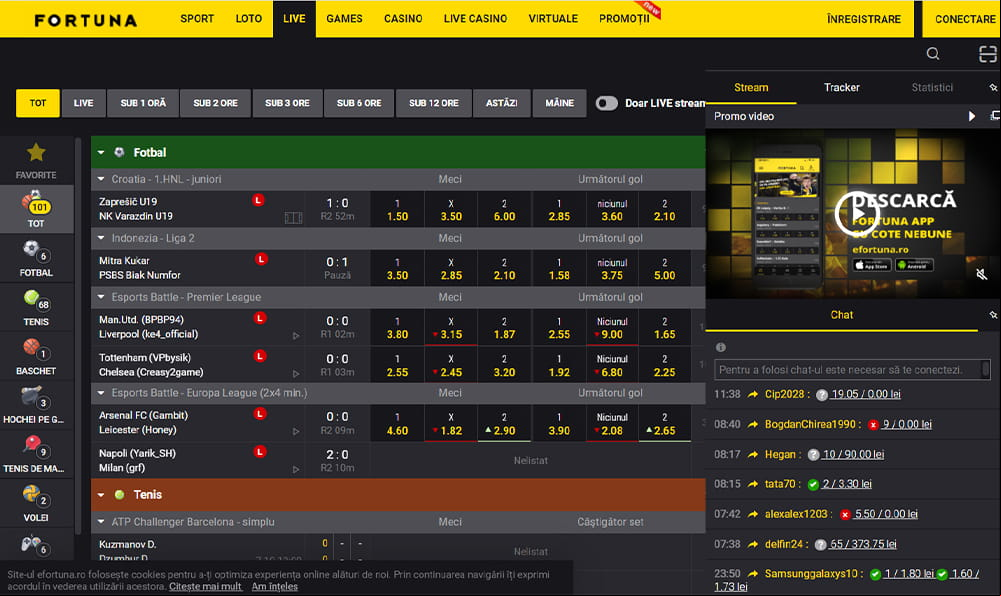The width and height of the screenshot is (1001, 596).
Task: Open stream icon for Arsenal FC match
Action: point(296,431)
